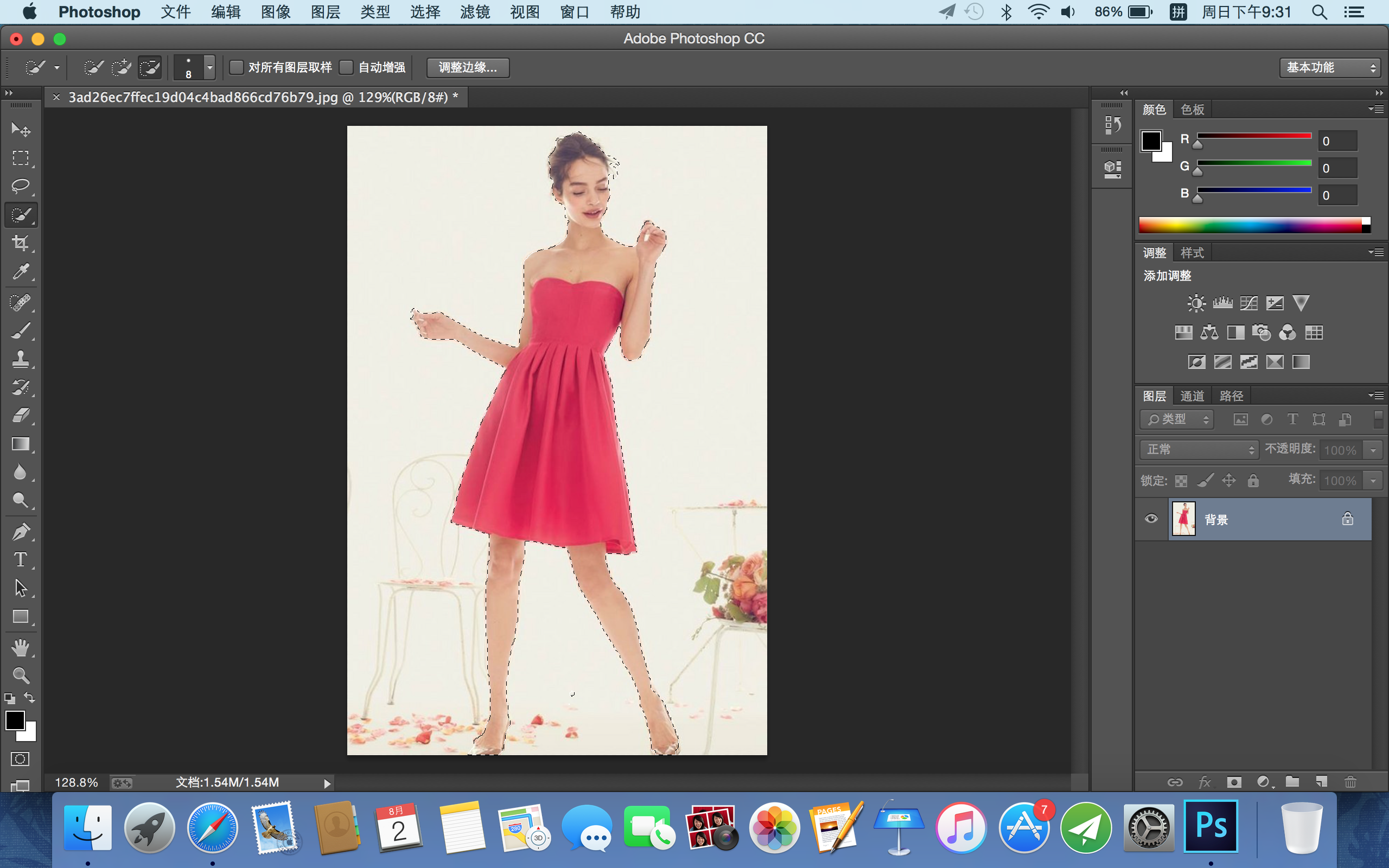Select the Type tool
The height and width of the screenshot is (868, 1389).
pos(21,560)
